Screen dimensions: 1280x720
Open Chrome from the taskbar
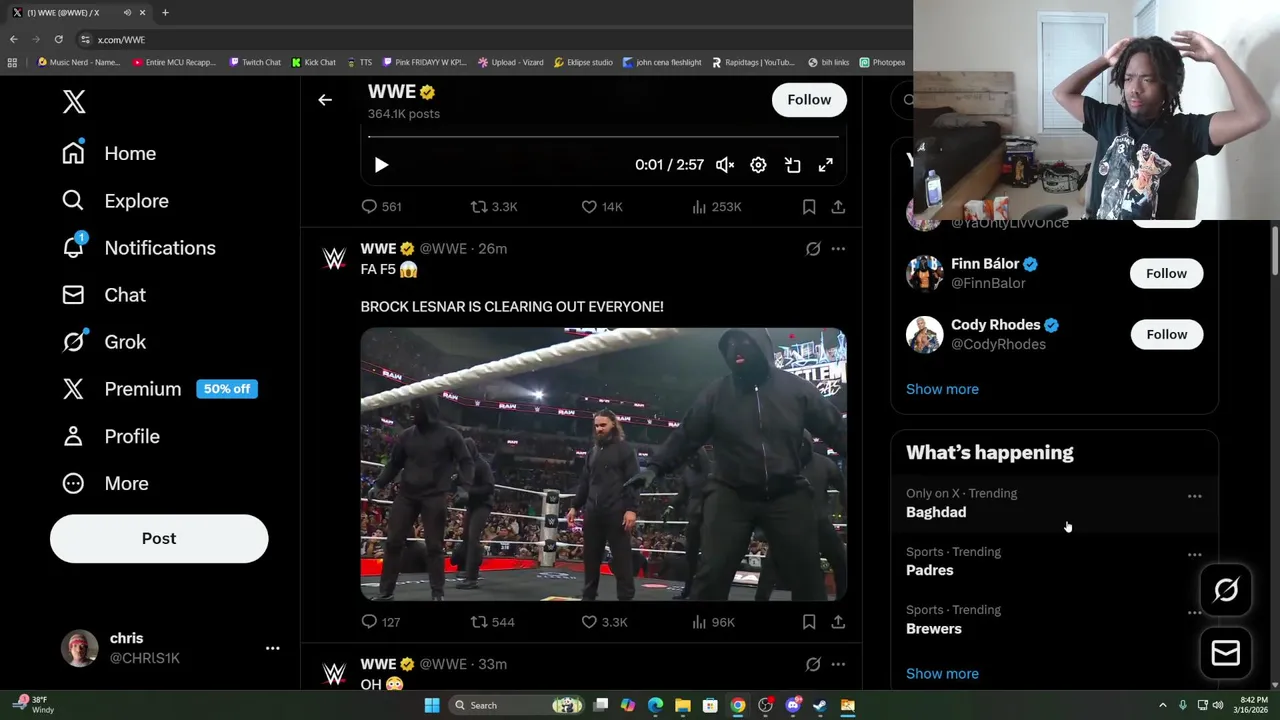[x=738, y=705]
